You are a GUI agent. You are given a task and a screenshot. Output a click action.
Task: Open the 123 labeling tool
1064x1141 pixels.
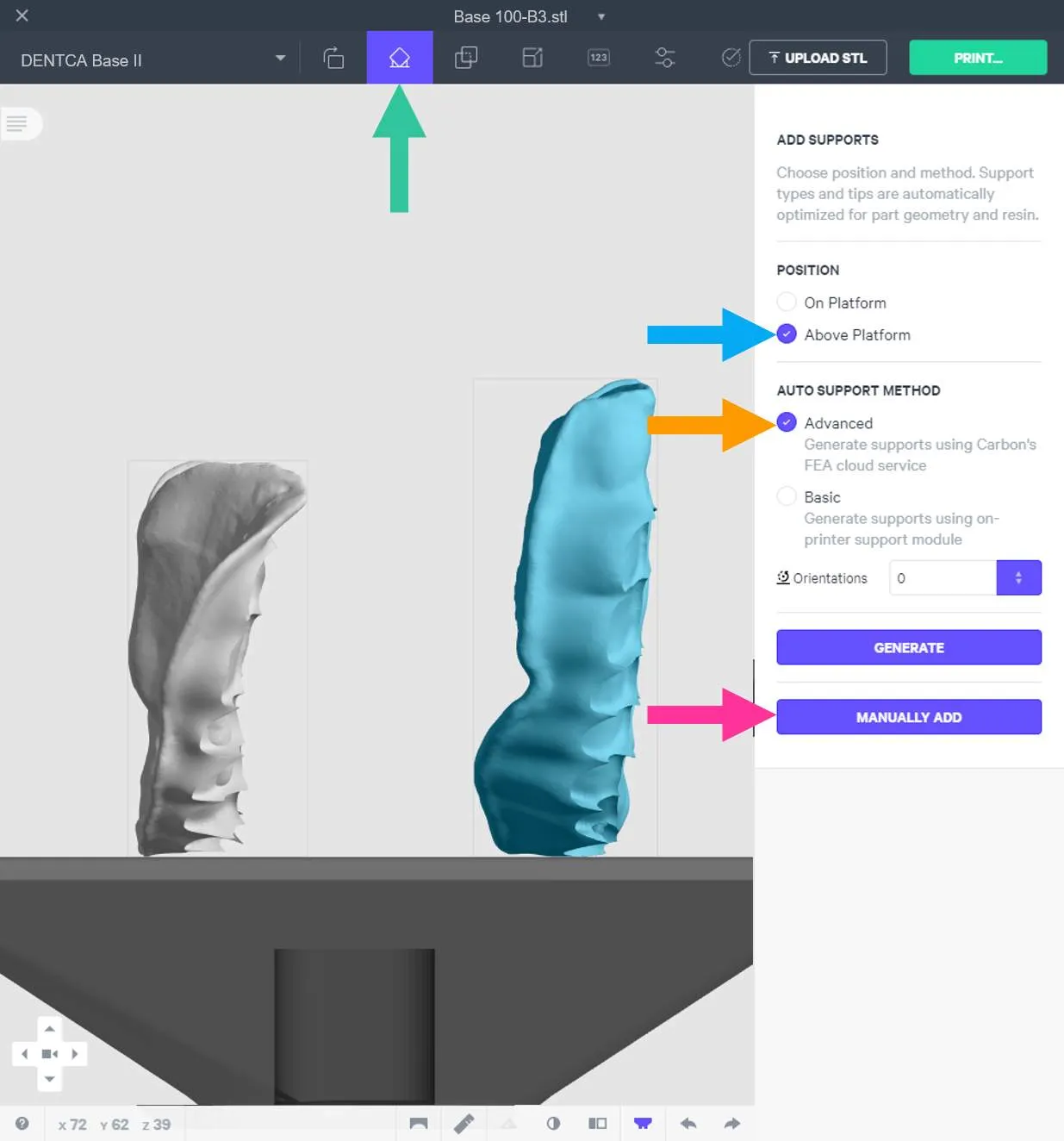[599, 58]
